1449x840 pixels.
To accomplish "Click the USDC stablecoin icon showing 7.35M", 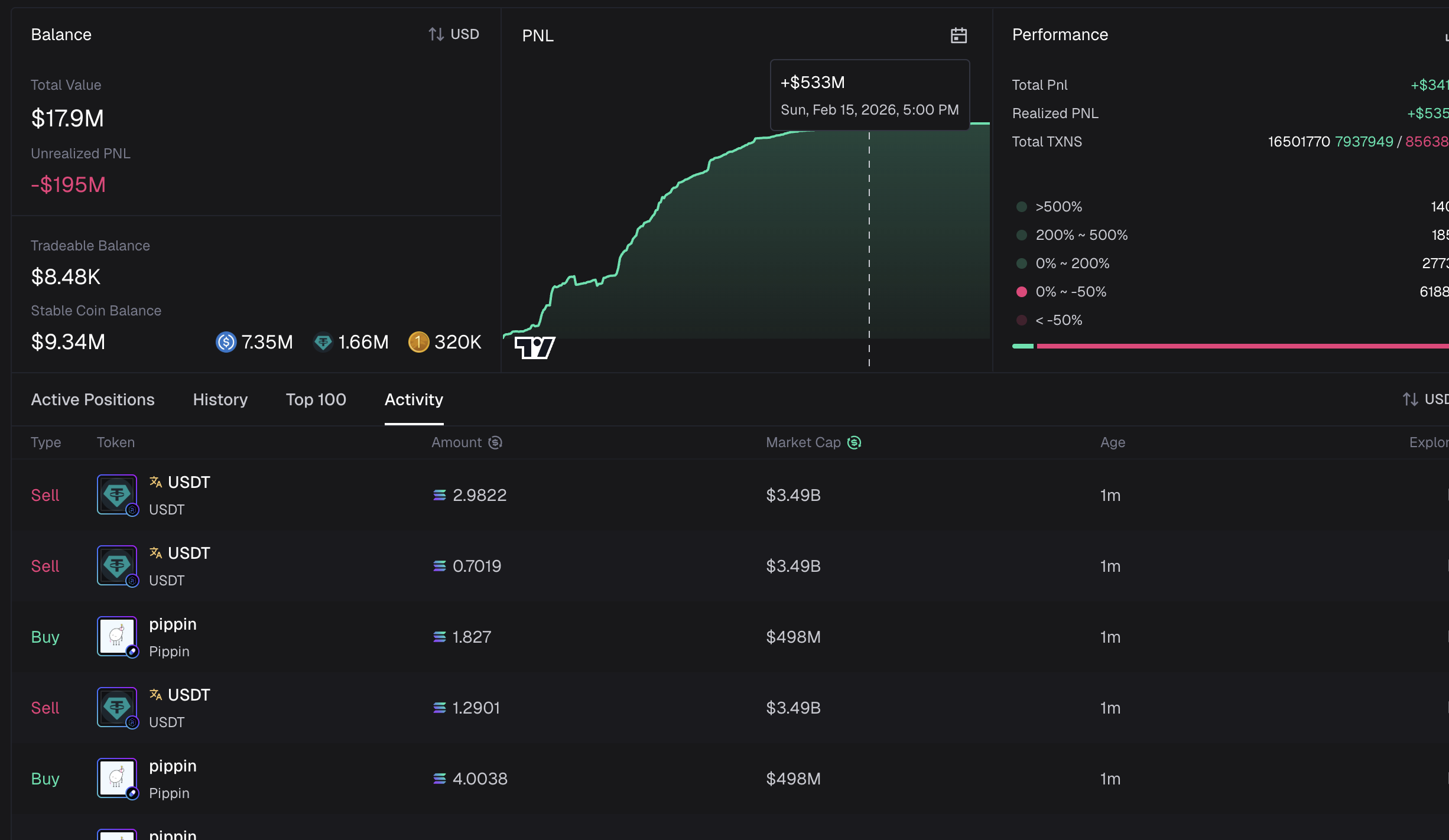I will 226,342.
